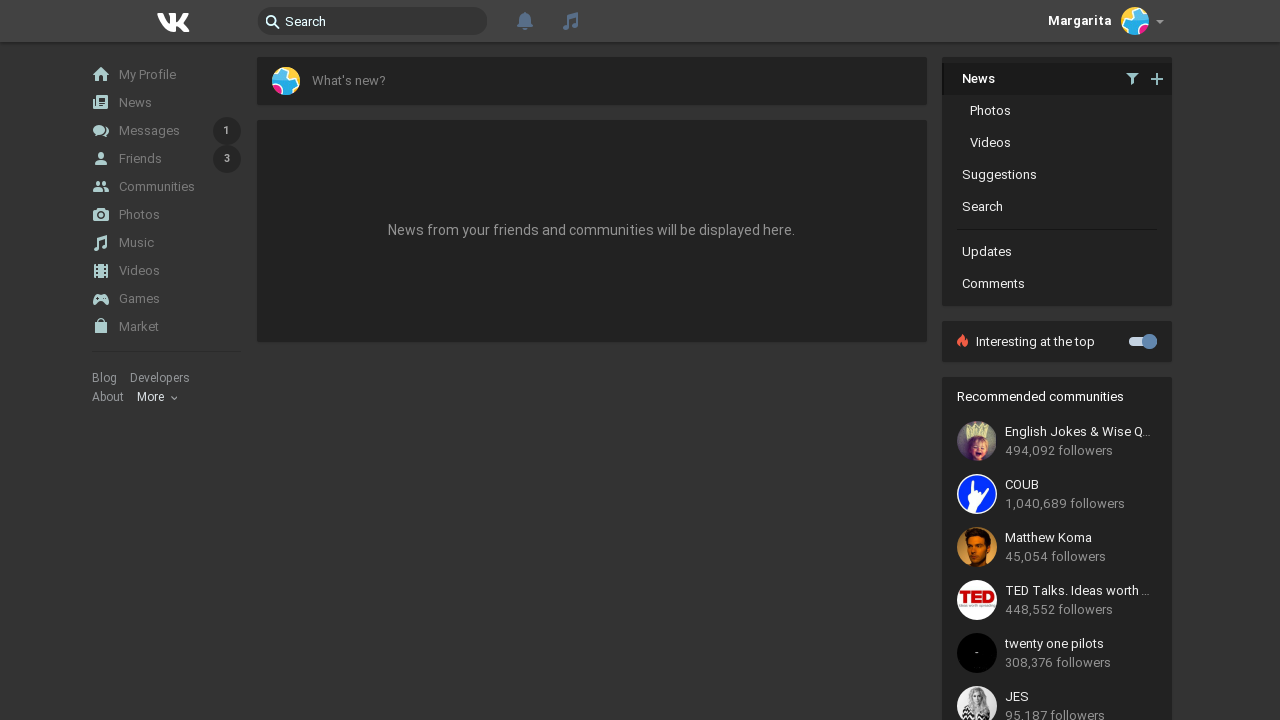Viewport: 1280px width, 720px height.
Task: Open the Matthew Koma community name
Action: [1048, 538]
